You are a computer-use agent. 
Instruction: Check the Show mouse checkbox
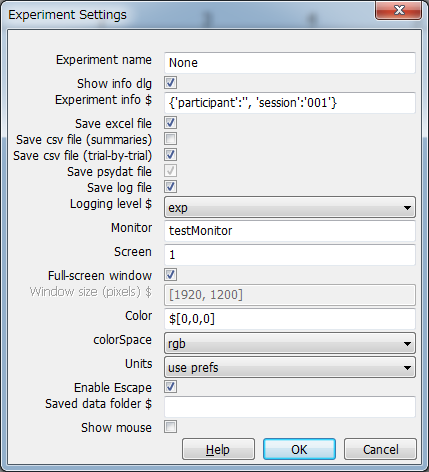pyautogui.click(x=170, y=427)
